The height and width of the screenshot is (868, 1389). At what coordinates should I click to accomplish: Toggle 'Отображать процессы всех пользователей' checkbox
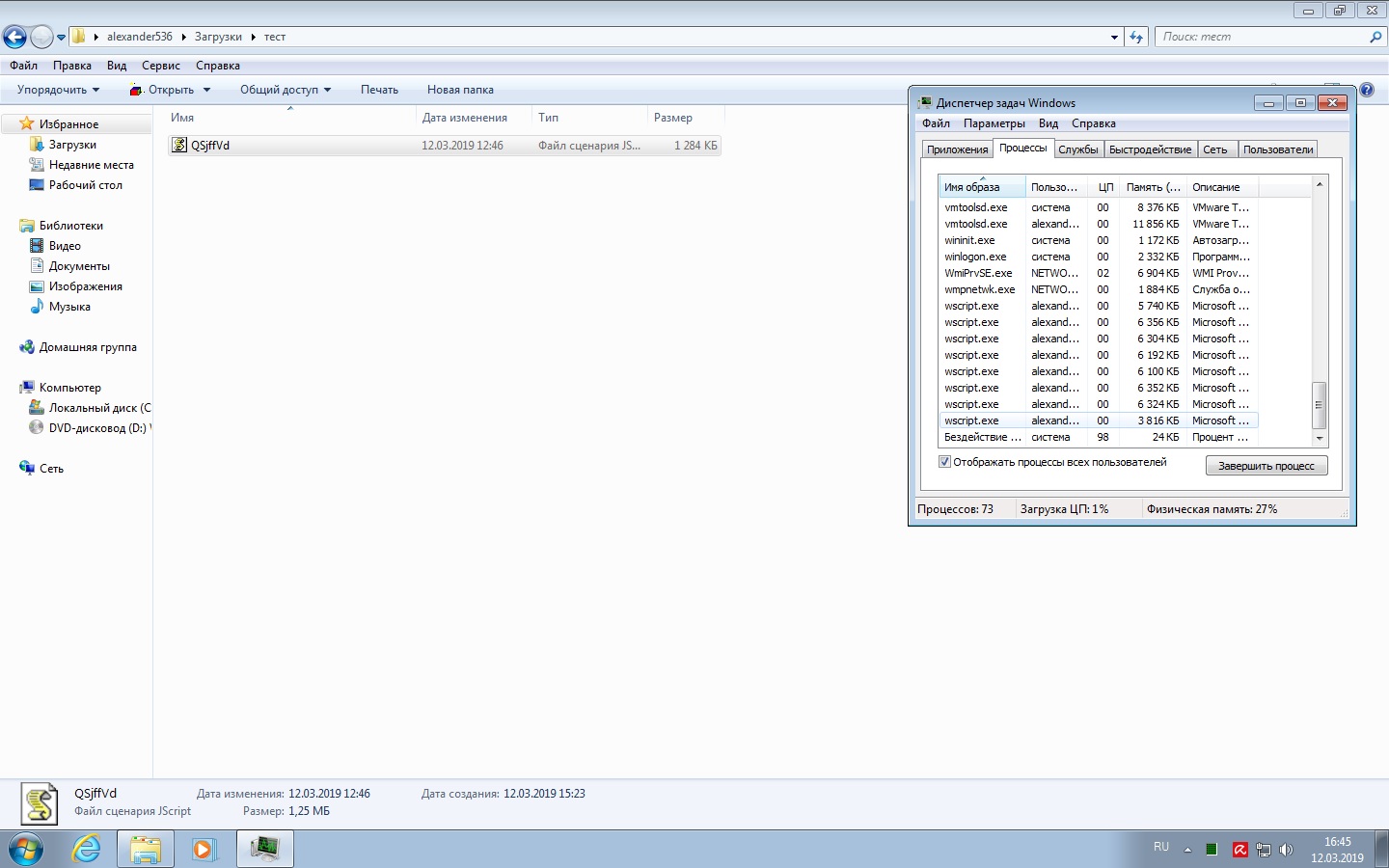(x=944, y=462)
